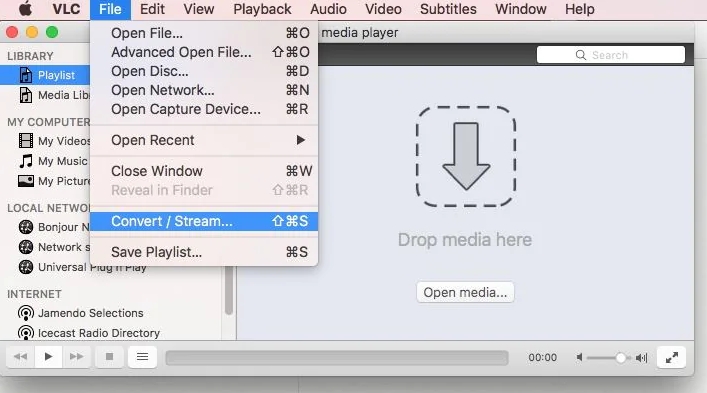Click the playback position progress bar
The image size is (707, 393).
(337, 358)
